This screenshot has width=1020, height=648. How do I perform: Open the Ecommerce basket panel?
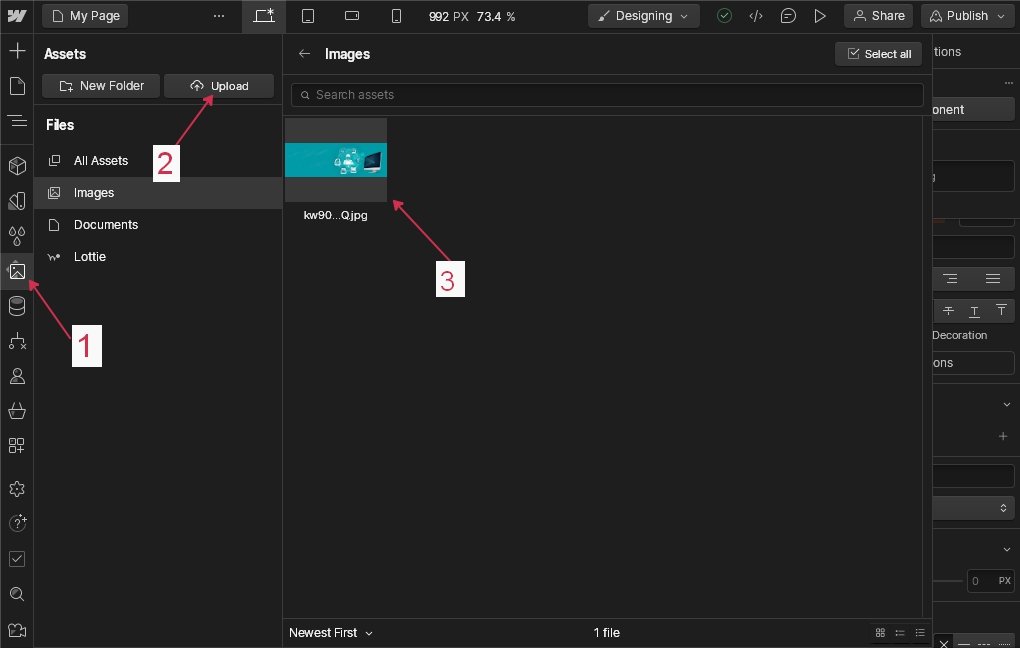tap(16, 411)
